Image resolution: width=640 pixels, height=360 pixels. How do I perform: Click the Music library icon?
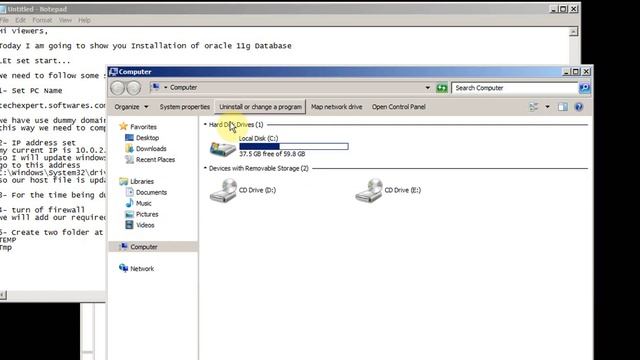tap(129, 203)
